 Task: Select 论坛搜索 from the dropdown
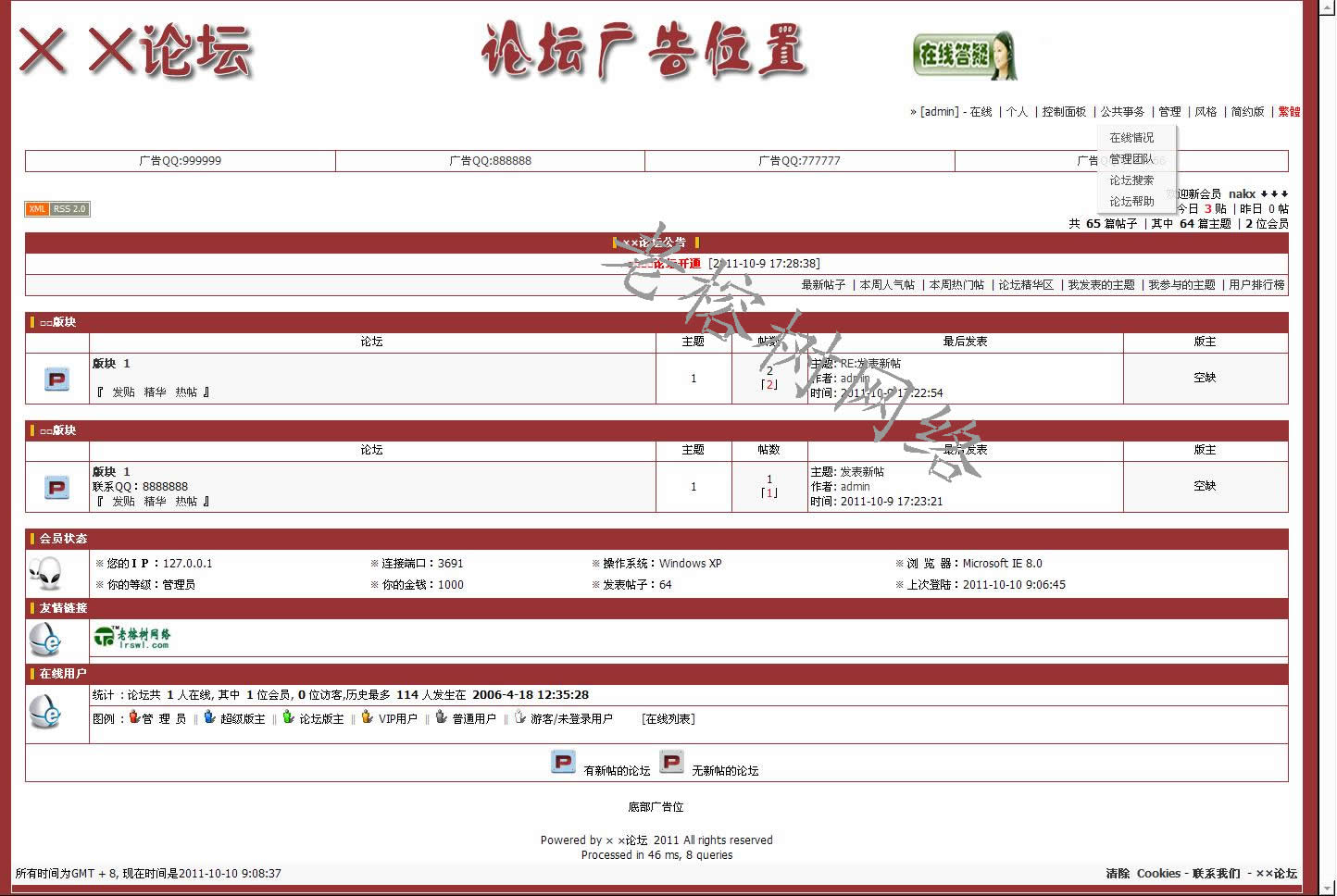pos(1131,180)
